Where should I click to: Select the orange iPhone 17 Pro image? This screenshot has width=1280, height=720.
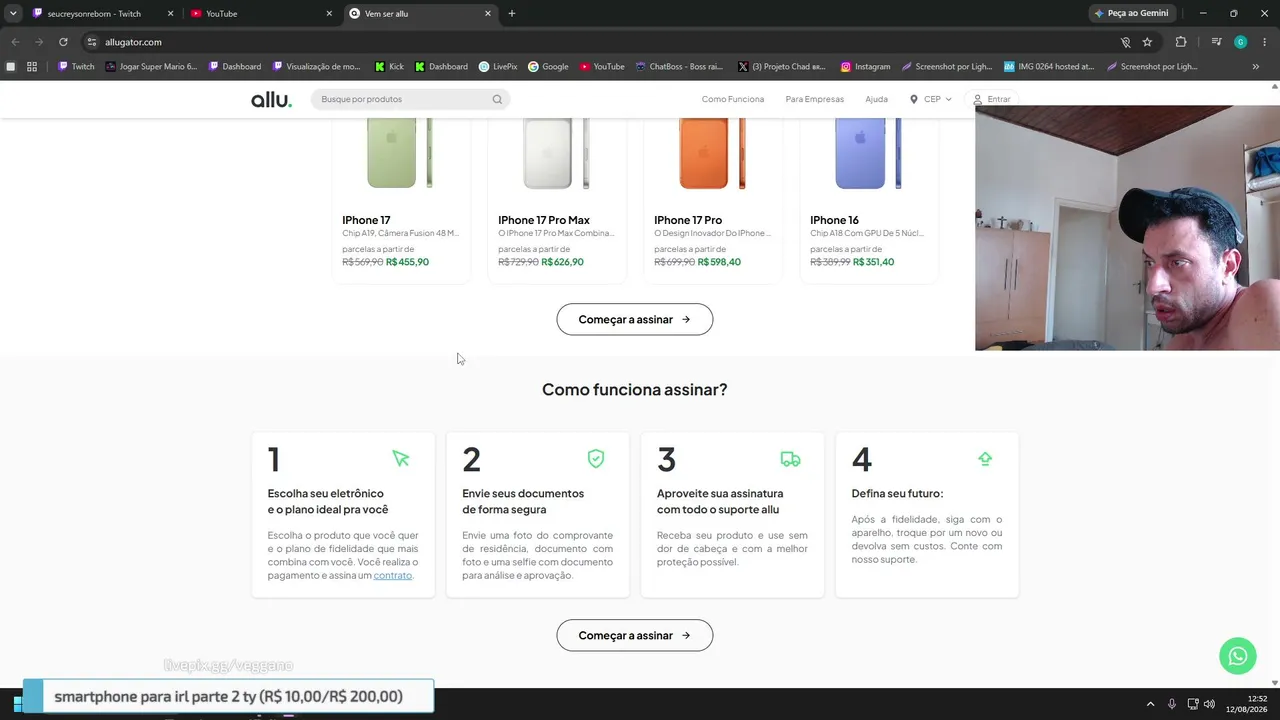click(712, 153)
